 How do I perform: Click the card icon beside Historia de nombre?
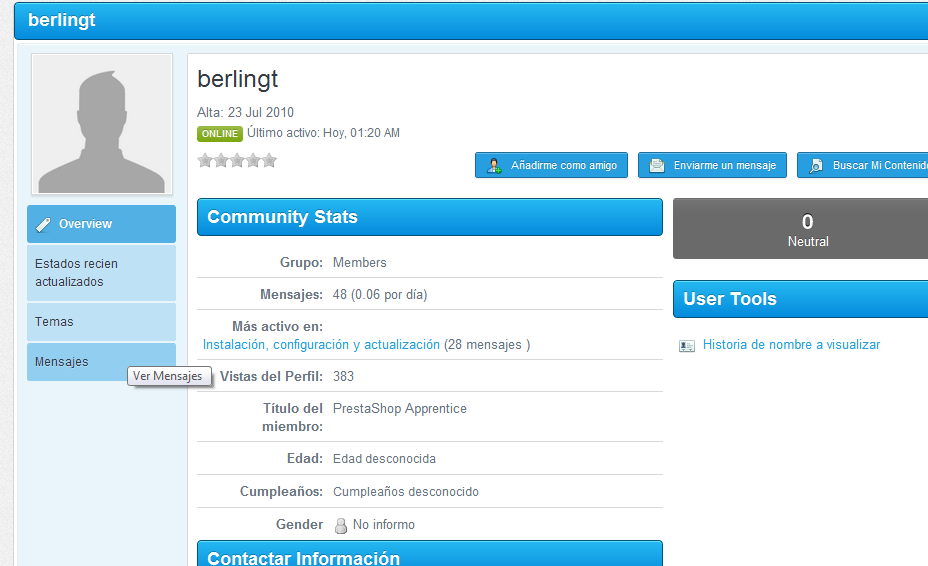[687, 346]
